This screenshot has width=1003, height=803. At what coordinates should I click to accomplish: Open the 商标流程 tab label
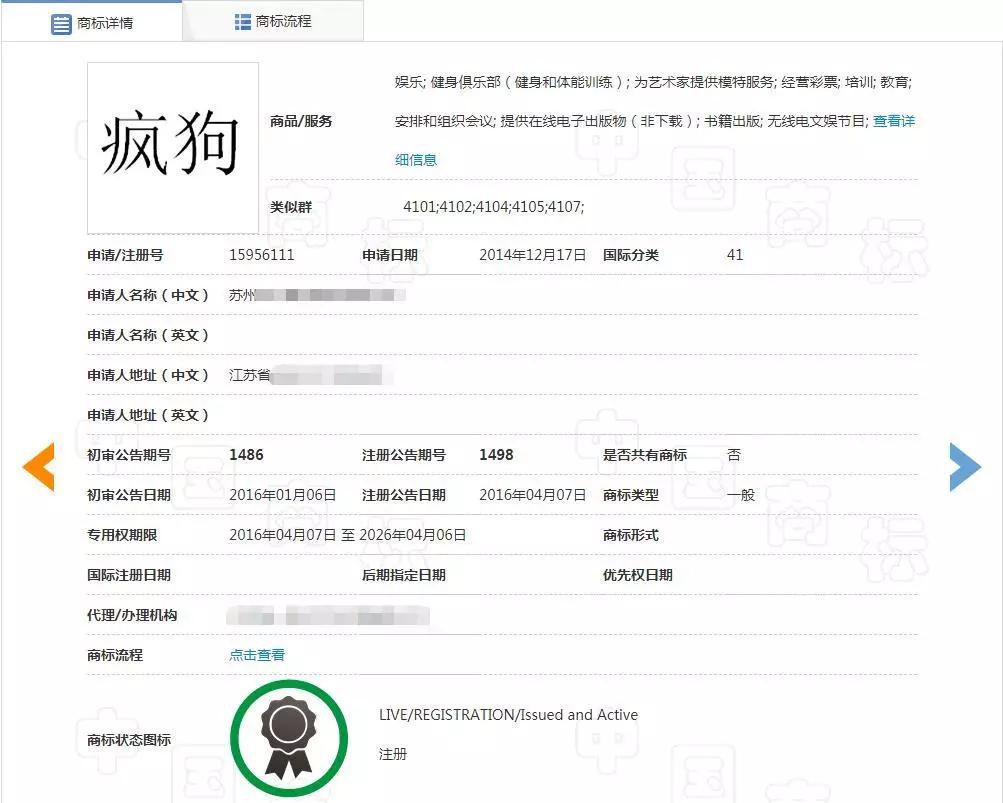pyautogui.click(x=283, y=22)
